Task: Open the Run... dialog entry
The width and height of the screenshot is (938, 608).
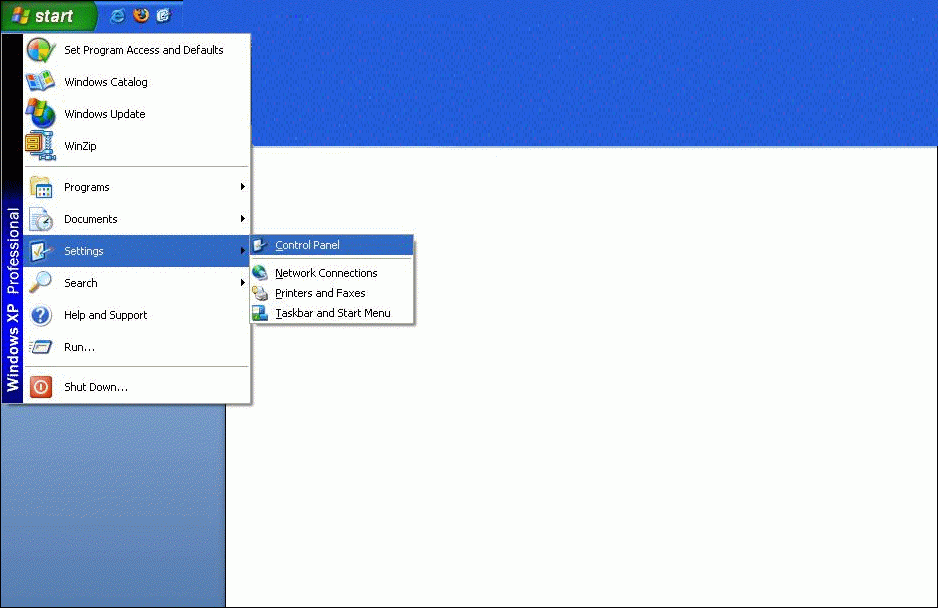Action: click(79, 347)
